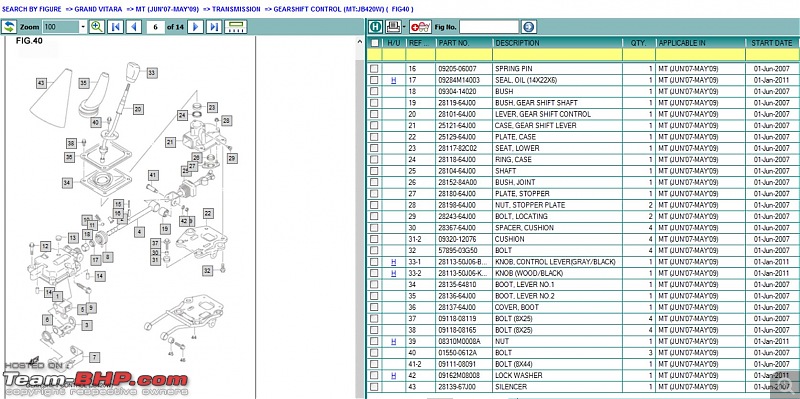Screen dimensions: 800x399
Task: Tick checkbox for SPRING PIN row
Action: [x=374, y=68]
